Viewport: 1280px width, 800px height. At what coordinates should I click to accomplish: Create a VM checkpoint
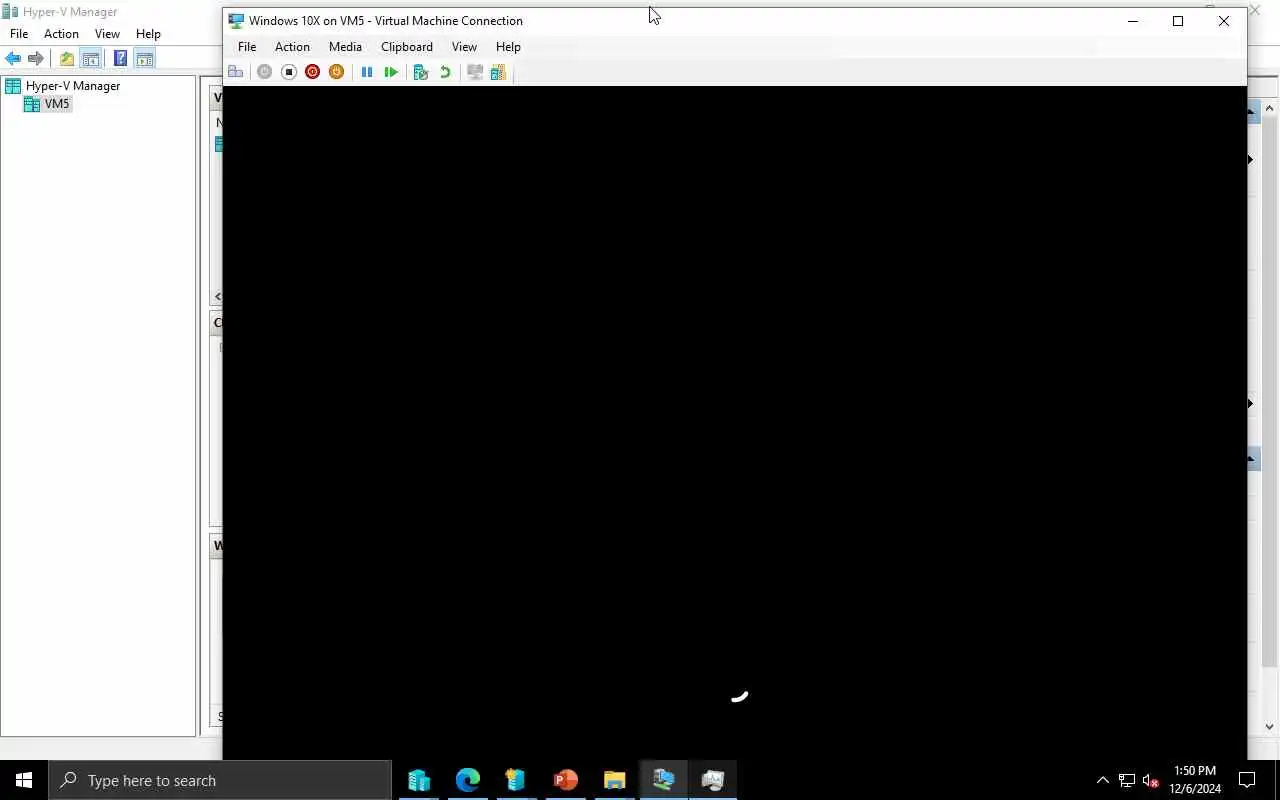coord(420,72)
